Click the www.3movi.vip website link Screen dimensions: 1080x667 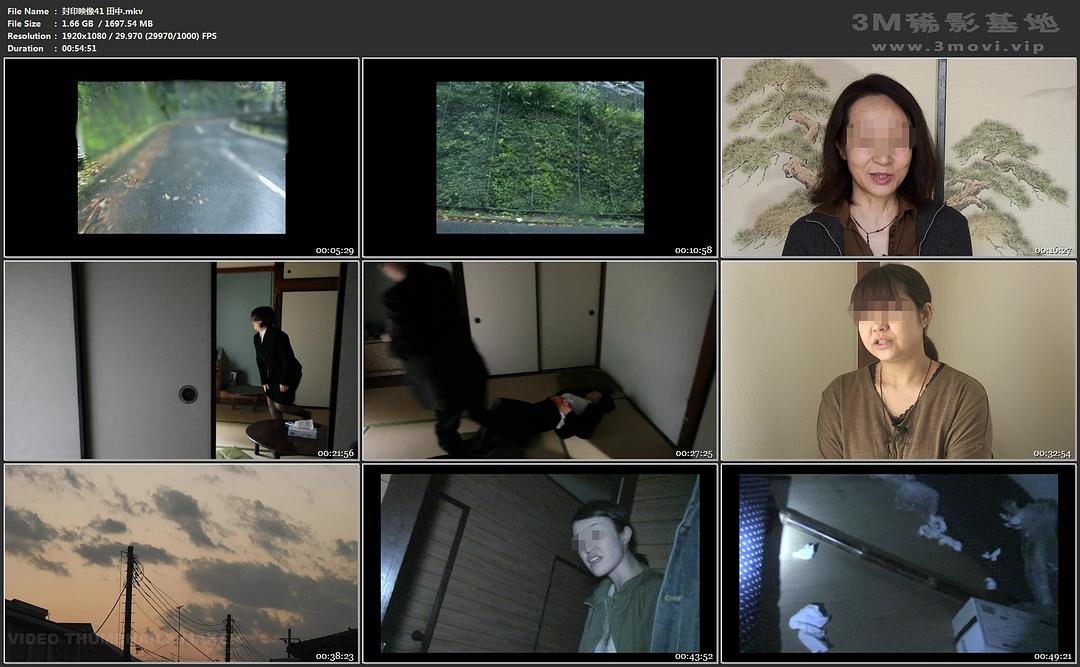[957, 47]
